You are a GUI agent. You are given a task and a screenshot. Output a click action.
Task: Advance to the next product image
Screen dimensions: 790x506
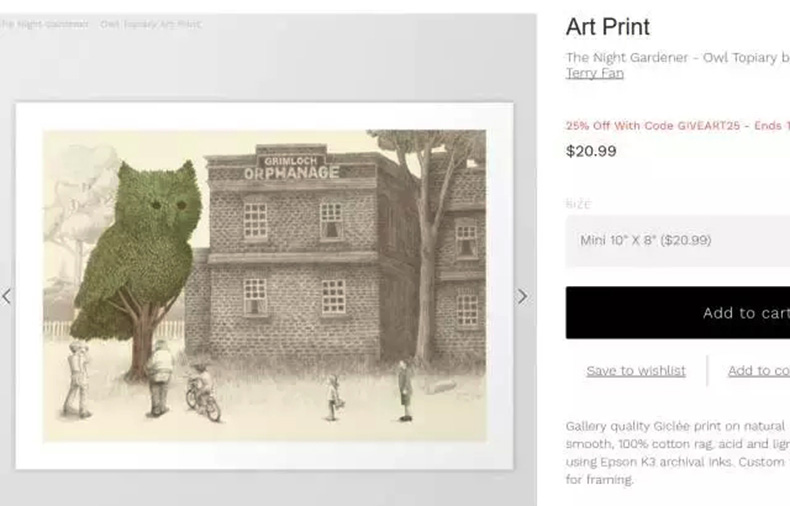click(x=522, y=296)
